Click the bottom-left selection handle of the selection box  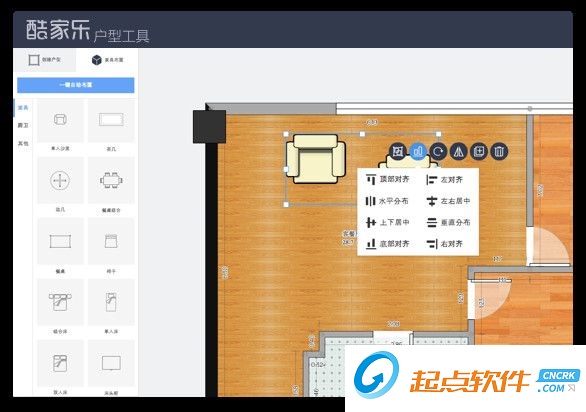click(x=286, y=205)
